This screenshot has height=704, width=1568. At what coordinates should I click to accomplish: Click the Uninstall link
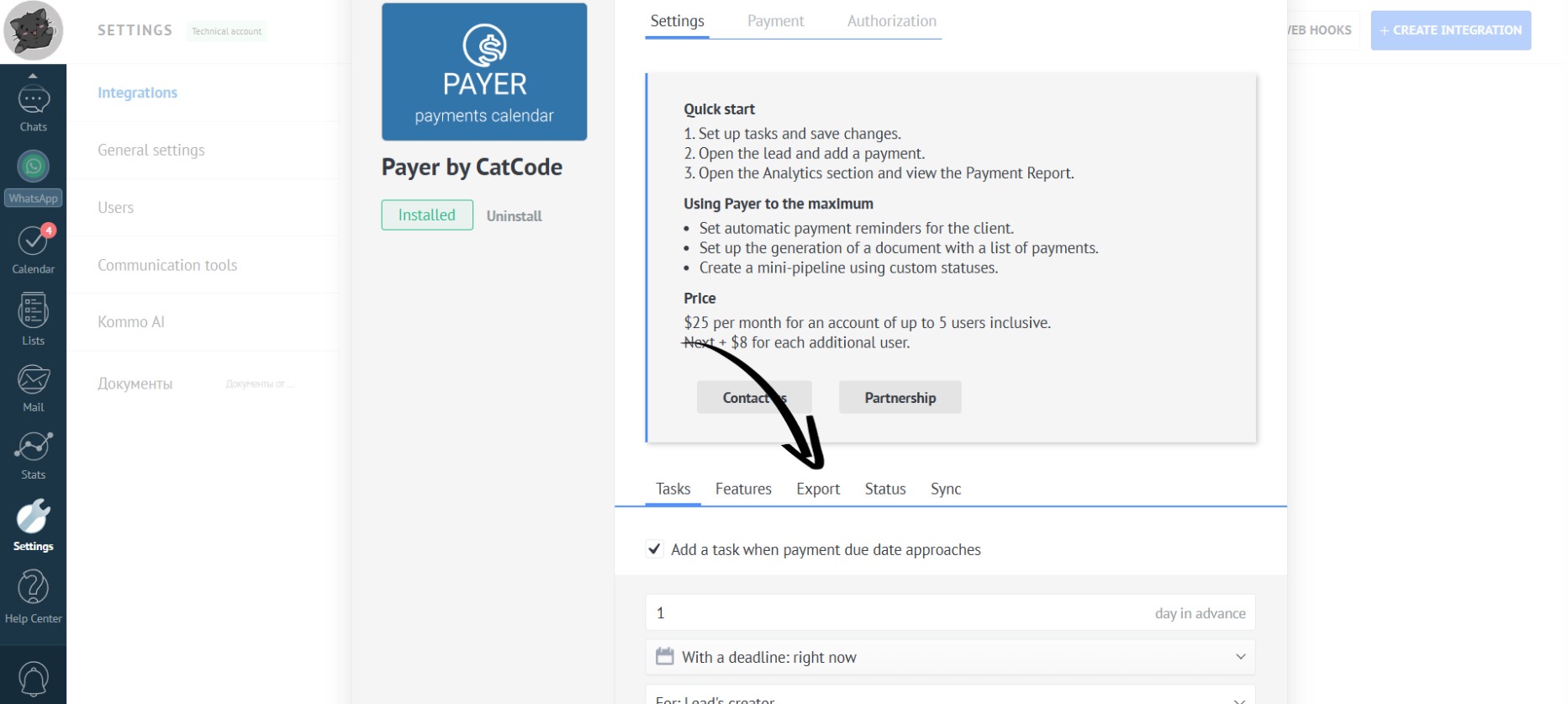click(x=514, y=216)
